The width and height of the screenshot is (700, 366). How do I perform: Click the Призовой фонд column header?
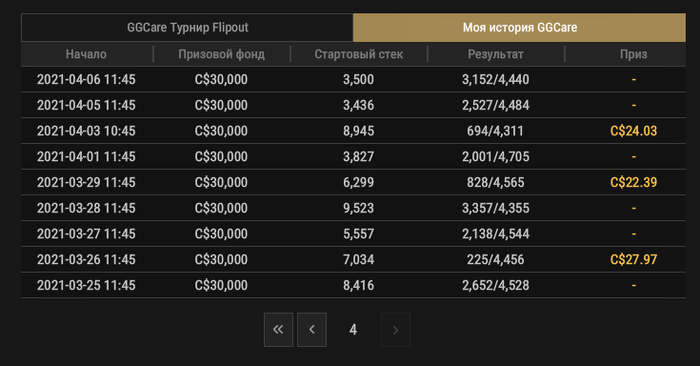point(221,54)
